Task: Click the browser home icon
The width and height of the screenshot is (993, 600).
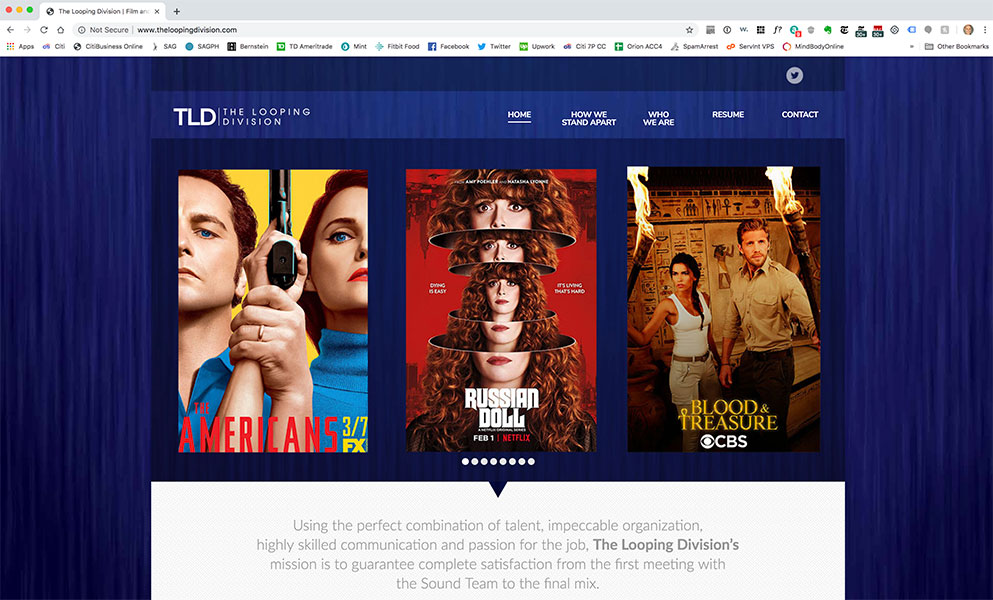Action: (61, 30)
